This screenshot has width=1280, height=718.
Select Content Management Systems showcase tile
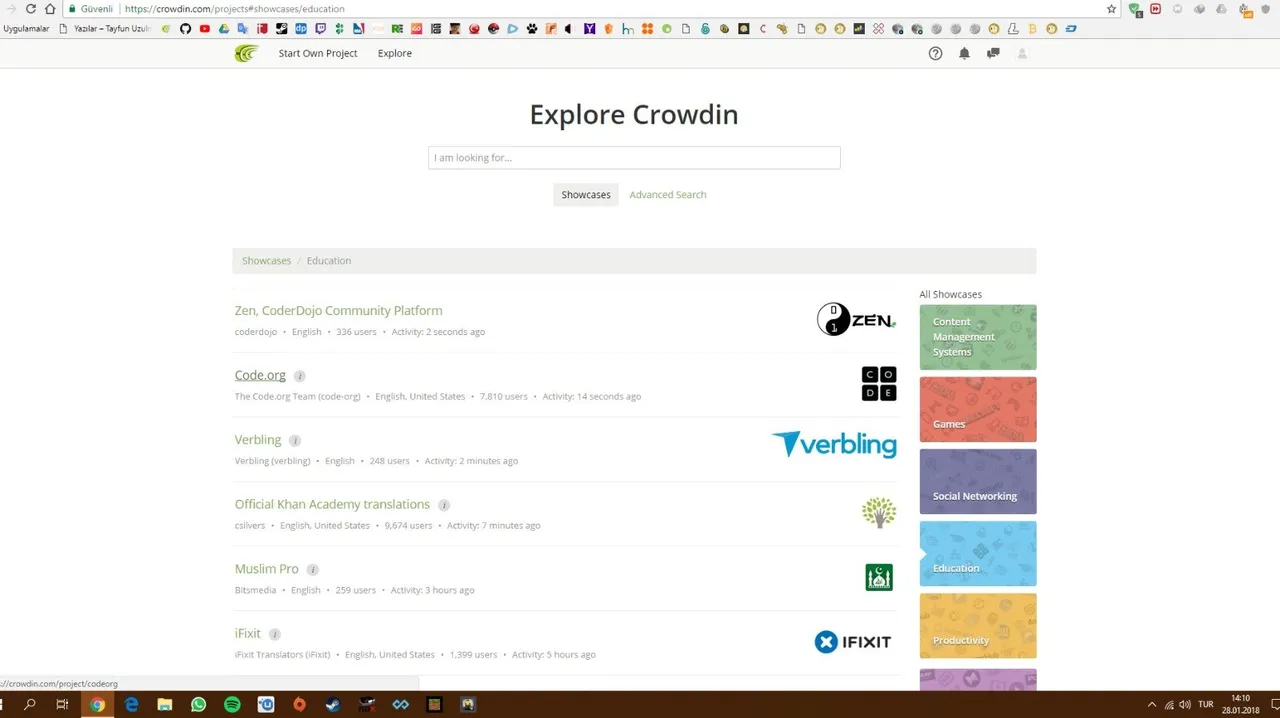pos(978,337)
